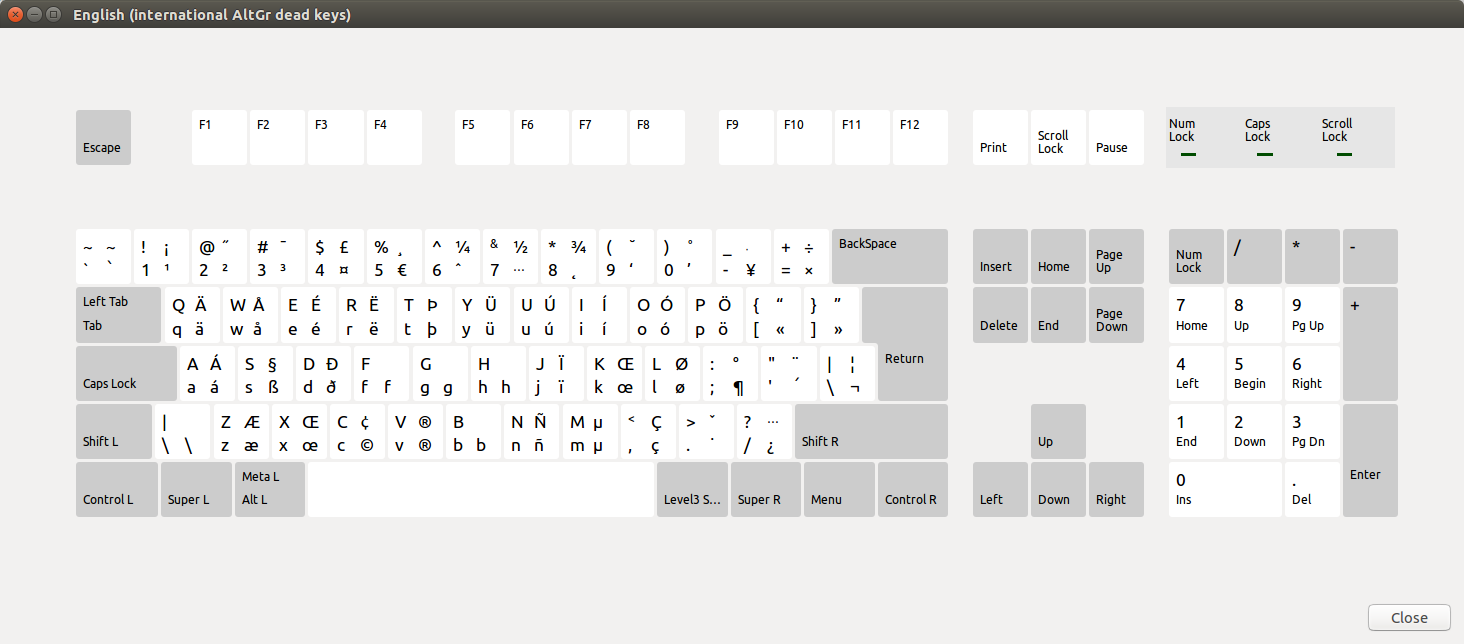1464x644 pixels.
Task: Click the Control L key
Action: (x=117, y=489)
